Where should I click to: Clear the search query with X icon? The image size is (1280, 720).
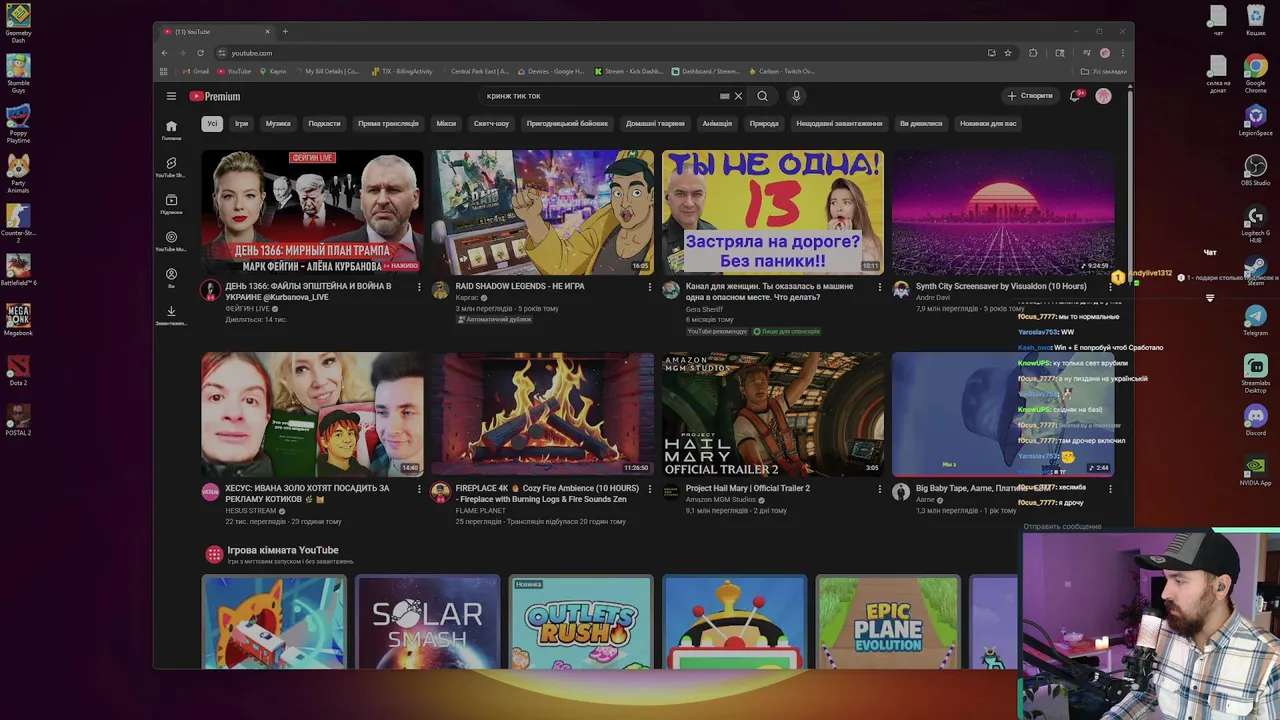[738, 96]
